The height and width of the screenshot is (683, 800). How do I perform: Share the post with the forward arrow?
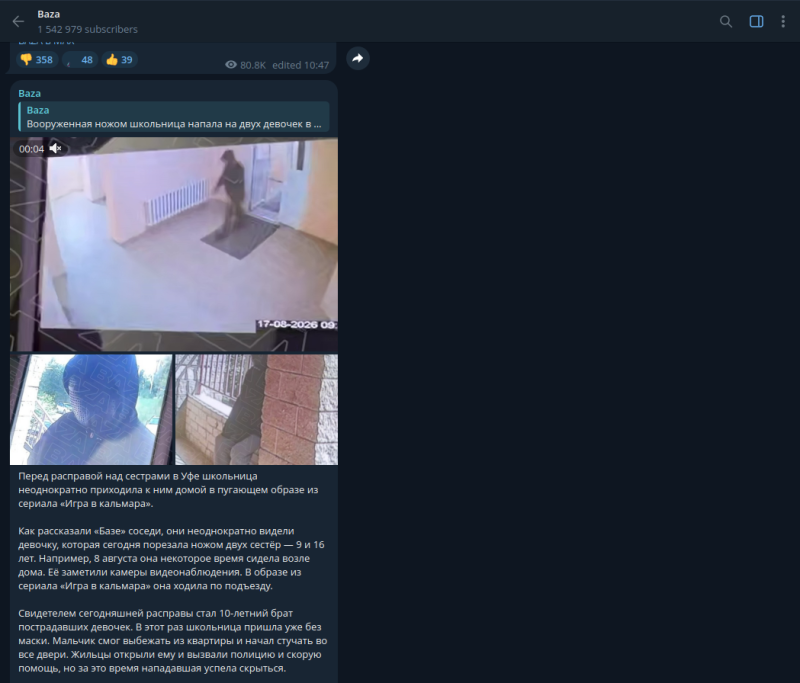click(x=358, y=58)
